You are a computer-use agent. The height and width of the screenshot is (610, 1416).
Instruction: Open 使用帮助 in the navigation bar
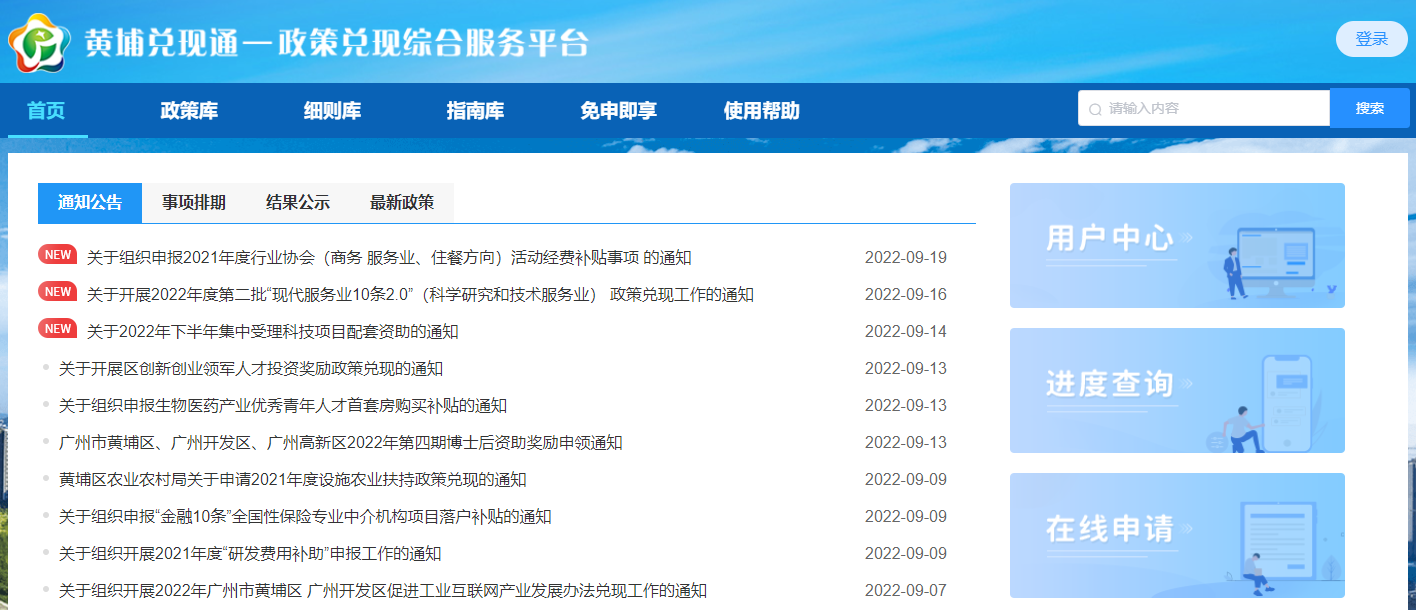click(x=761, y=111)
